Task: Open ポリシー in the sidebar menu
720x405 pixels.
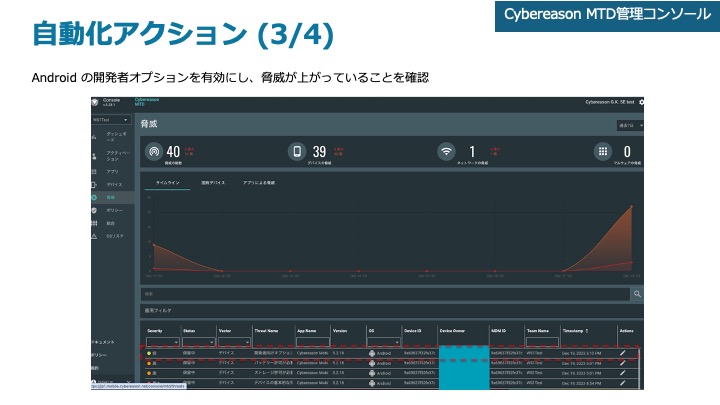Action: [x=114, y=210]
